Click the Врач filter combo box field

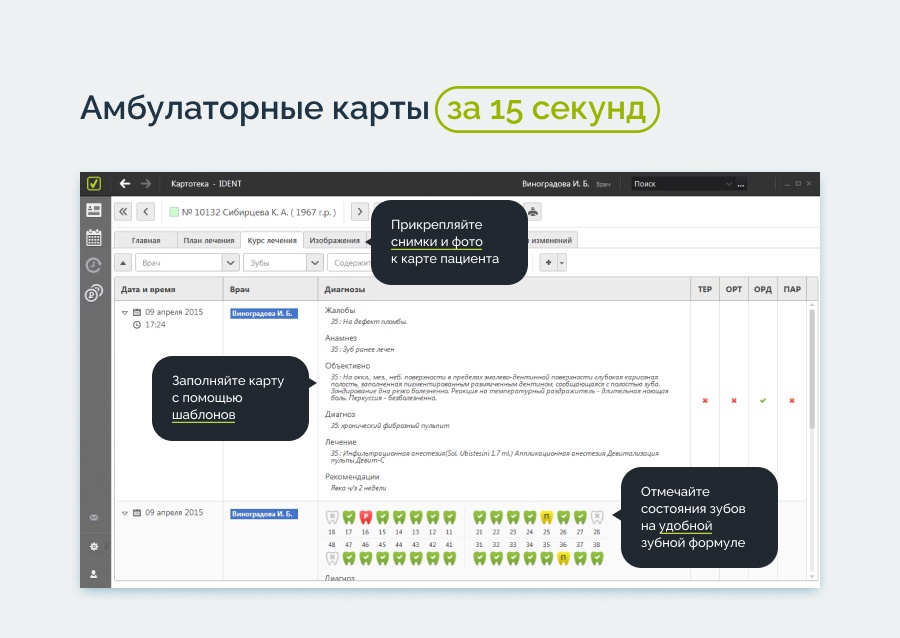tap(187, 263)
